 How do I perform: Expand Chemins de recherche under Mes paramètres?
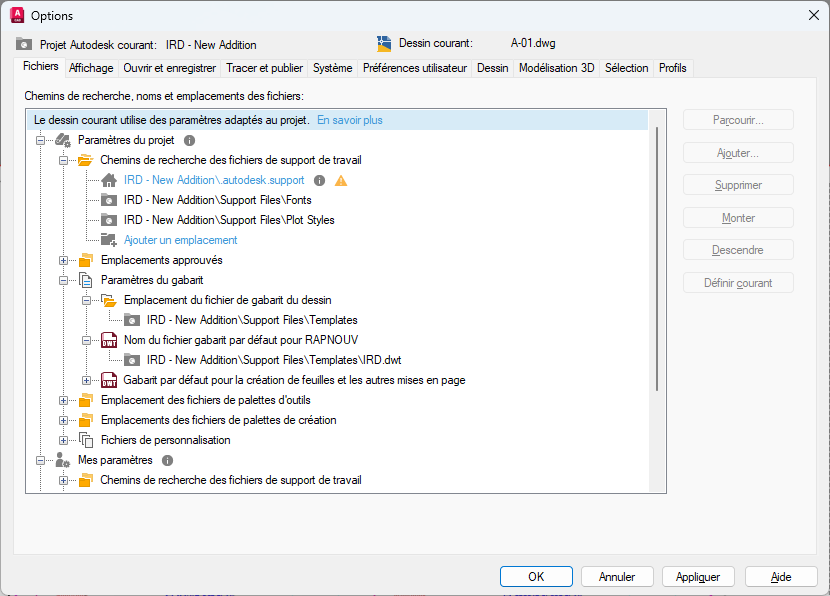64,481
